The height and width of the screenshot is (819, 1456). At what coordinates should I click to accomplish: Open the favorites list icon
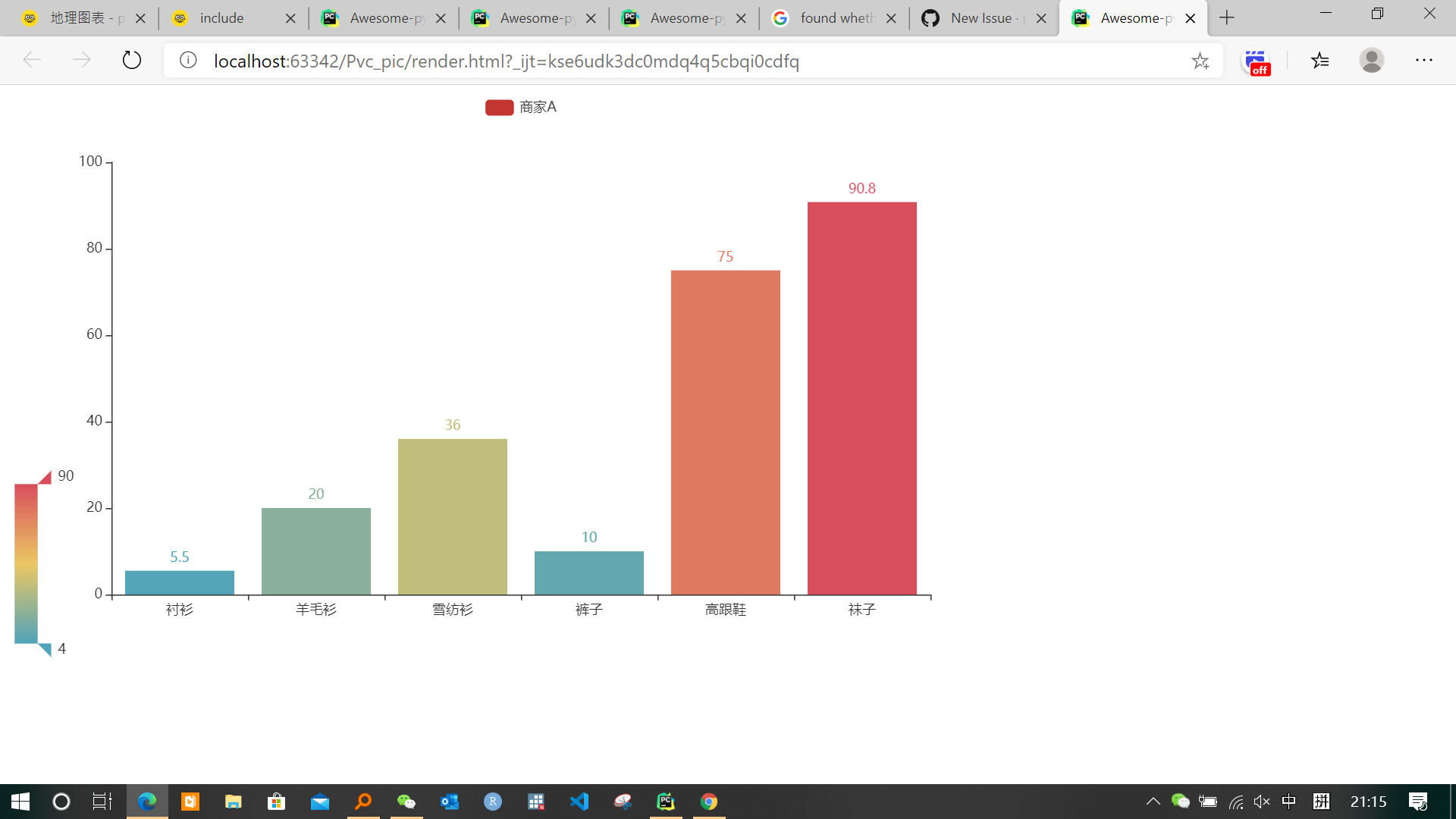click(1319, 60)
